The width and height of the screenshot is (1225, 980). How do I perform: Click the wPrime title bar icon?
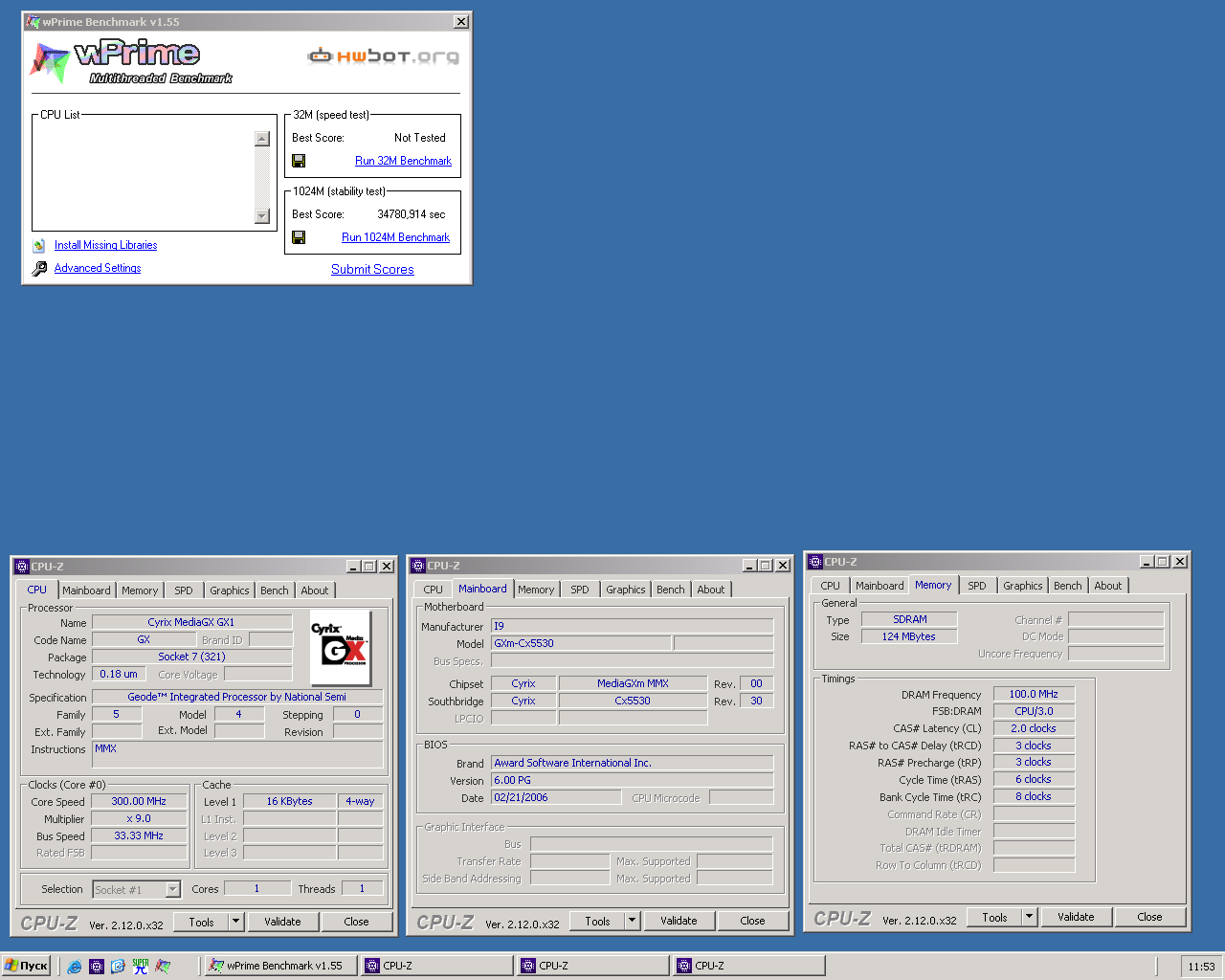point(33,22)
